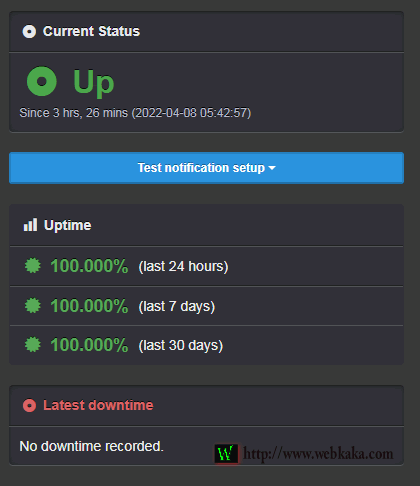The height and width of the screenshot is (486, 420).
Task: Click the 100.000% value for last 7 days
Action: pyautogui.click(x=89, y=306)
